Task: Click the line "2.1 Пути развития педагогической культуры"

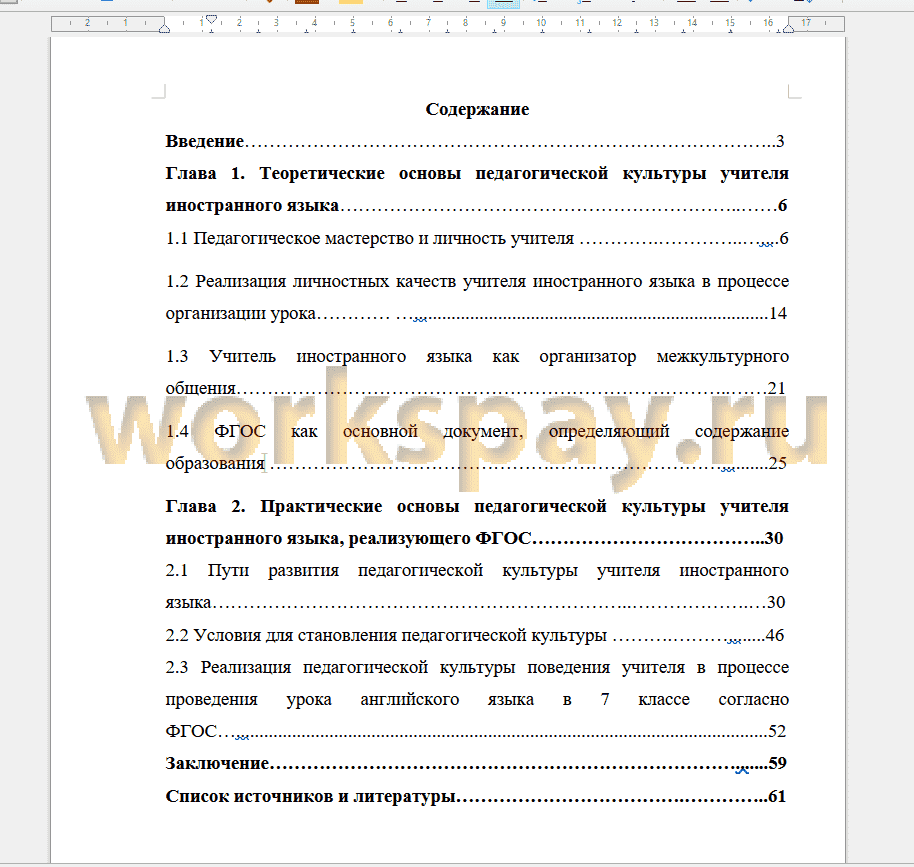Action: coord(477,570)
